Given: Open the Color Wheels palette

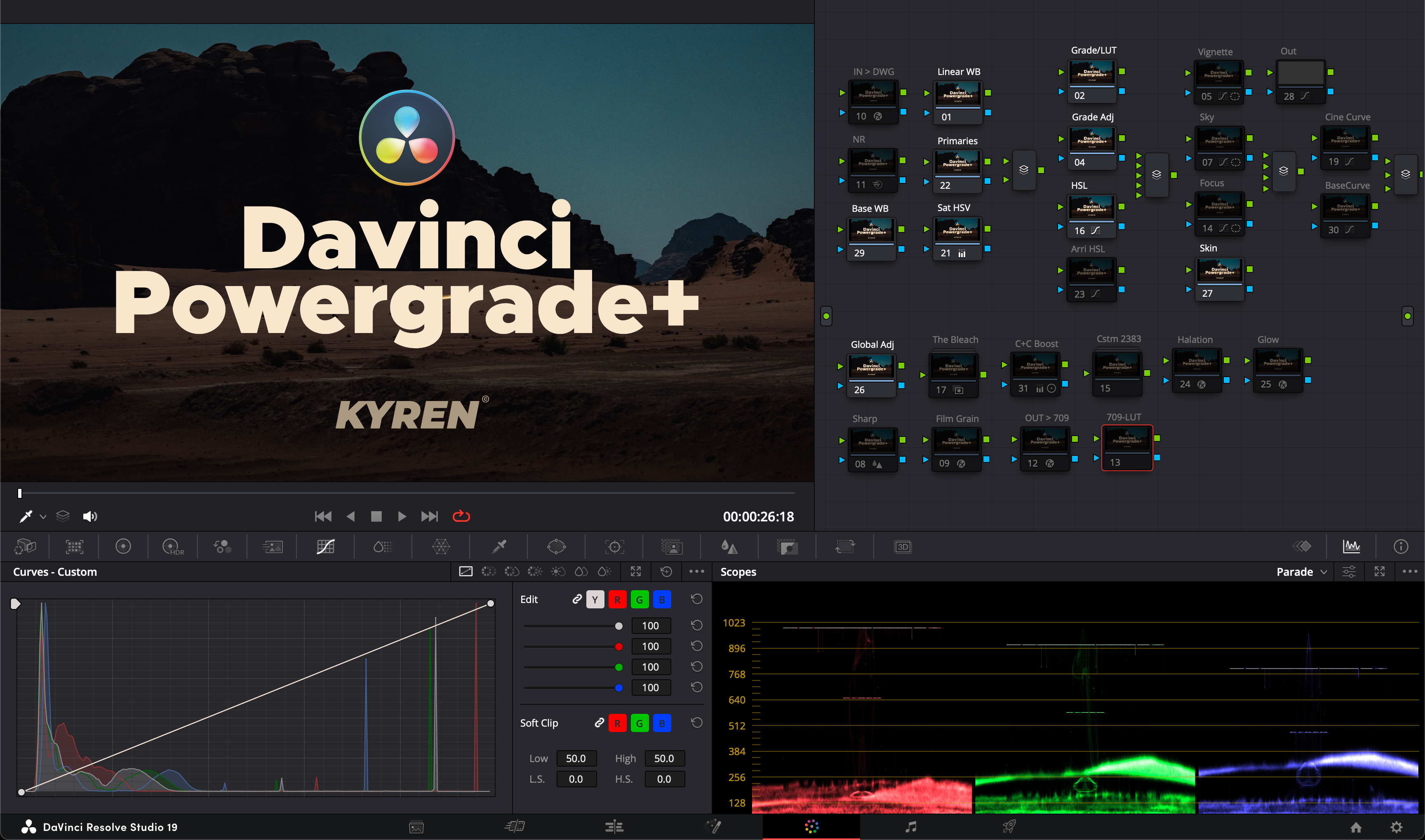Looking at the screenshot, I should tap(123, 546).
